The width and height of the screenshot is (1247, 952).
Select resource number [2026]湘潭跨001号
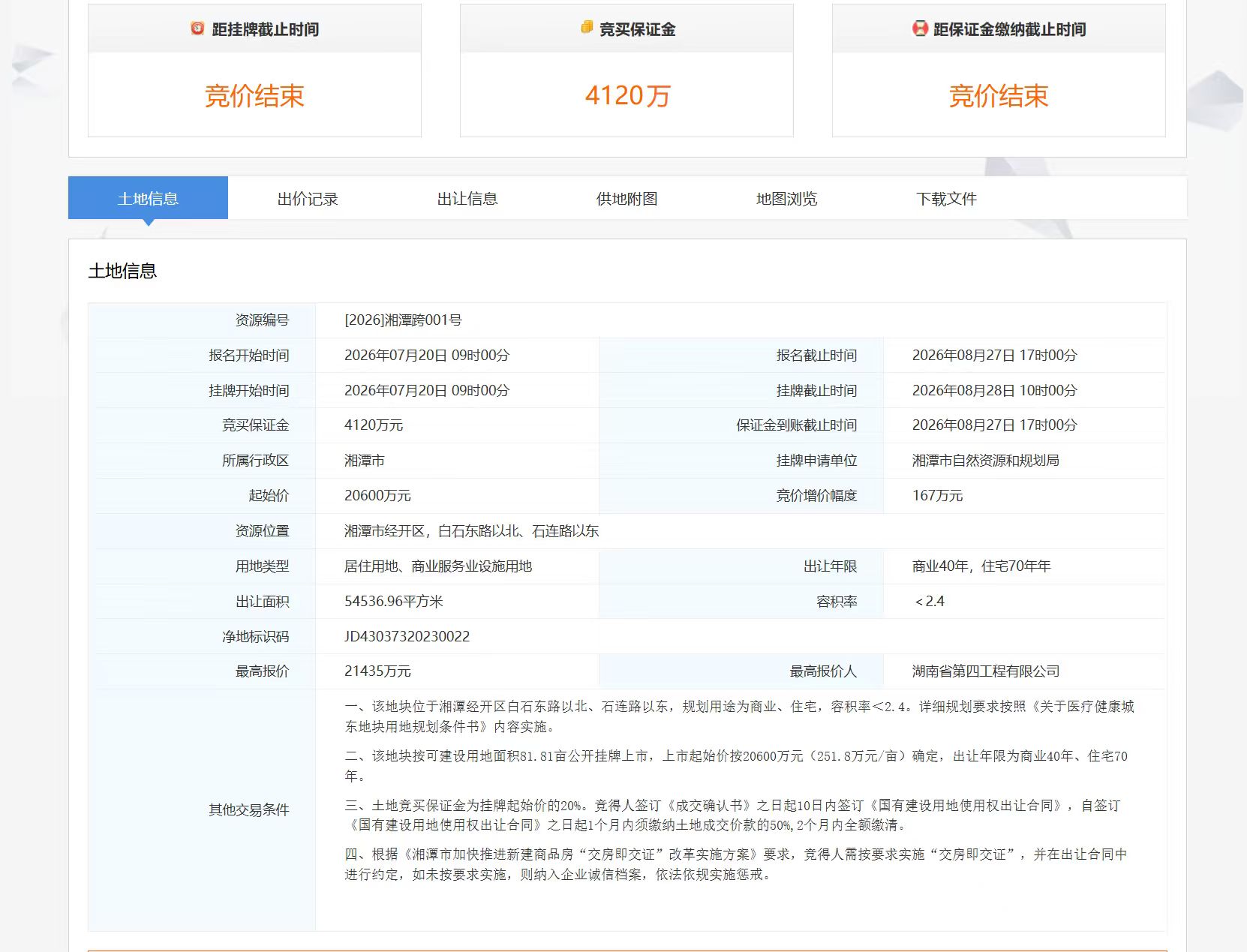403,320
